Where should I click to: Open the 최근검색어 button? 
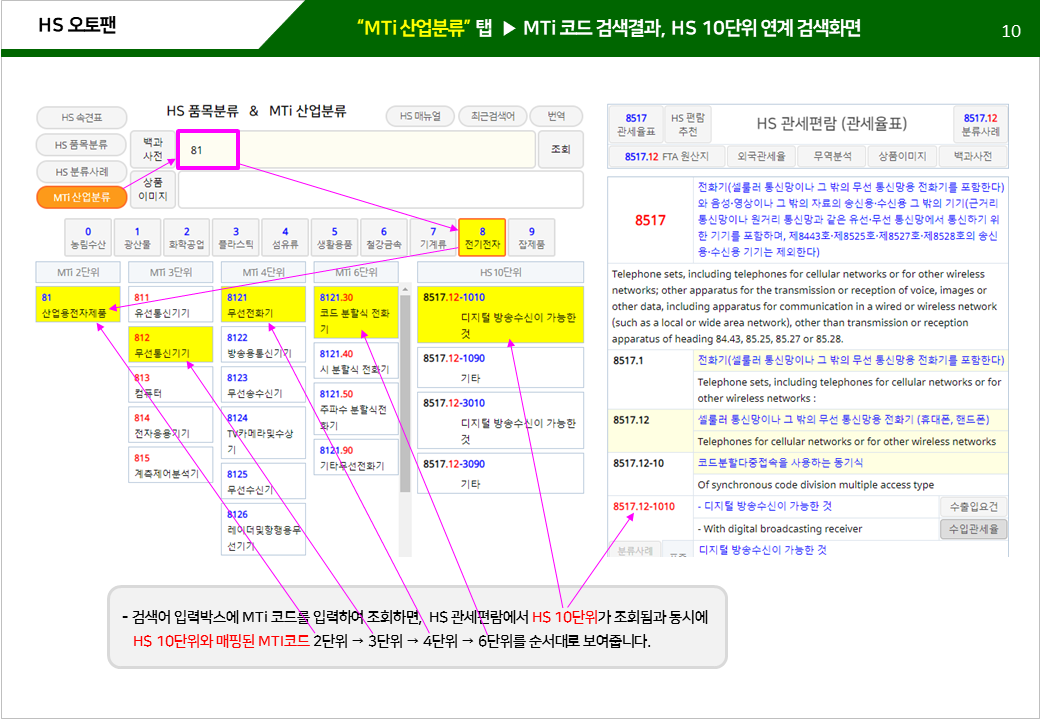point(493,116)
